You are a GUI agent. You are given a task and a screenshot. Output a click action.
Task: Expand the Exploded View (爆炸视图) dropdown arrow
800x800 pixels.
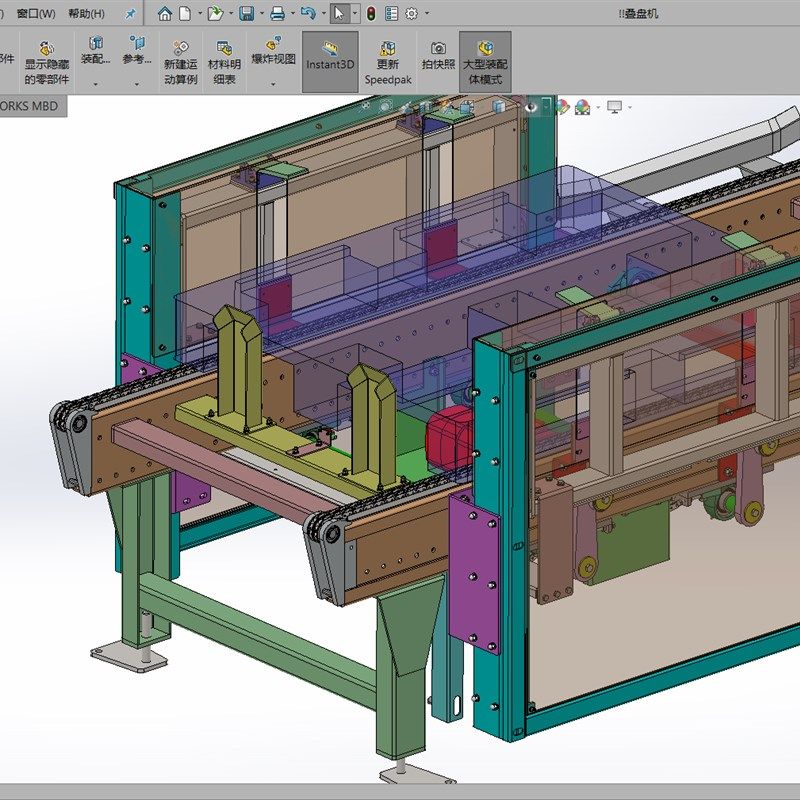tap(273, 84)
